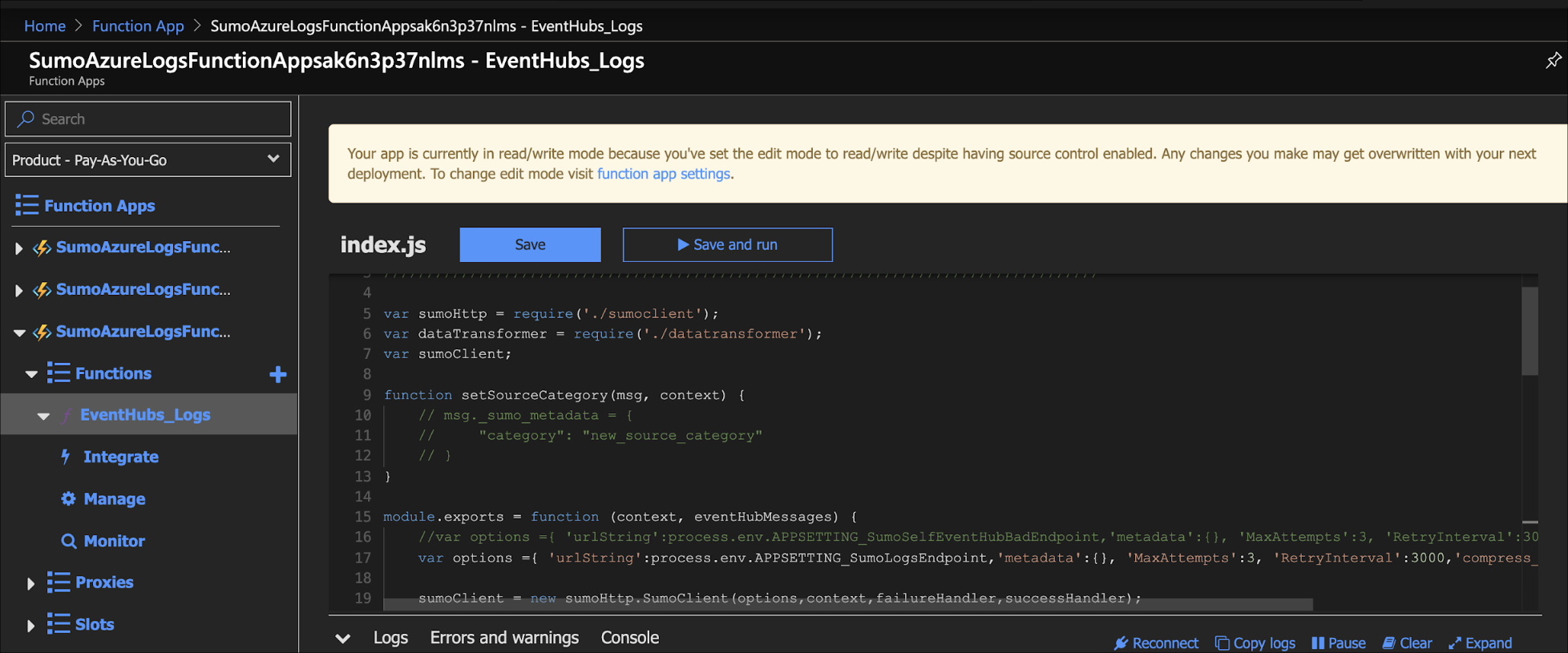Add a new function with plus icon
1568x653 pixels.
278,374
